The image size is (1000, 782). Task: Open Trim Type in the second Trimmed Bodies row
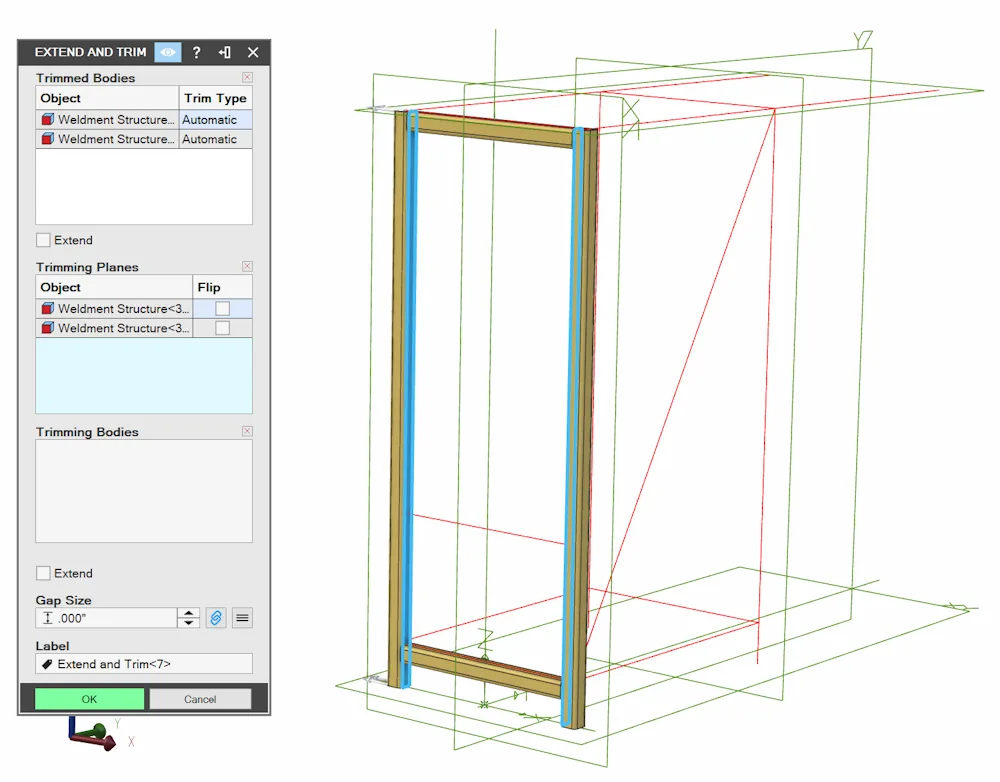216,139
